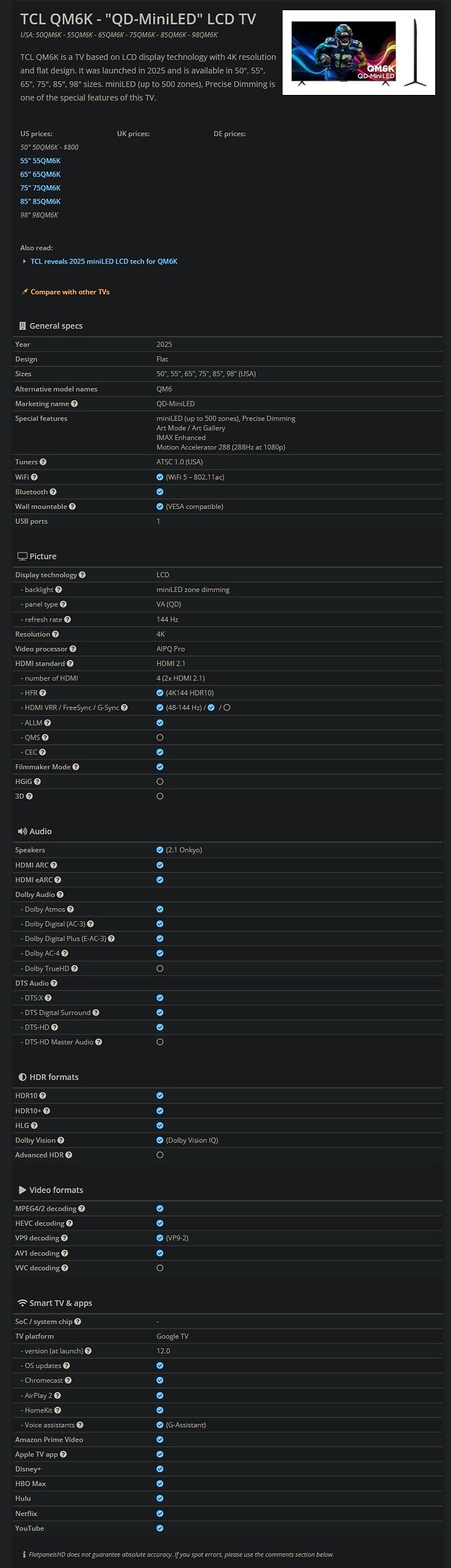The image size is (451, 1568).
Task: Click the help icon beside SoC / system chip
Action: (x=78, y=1321)
